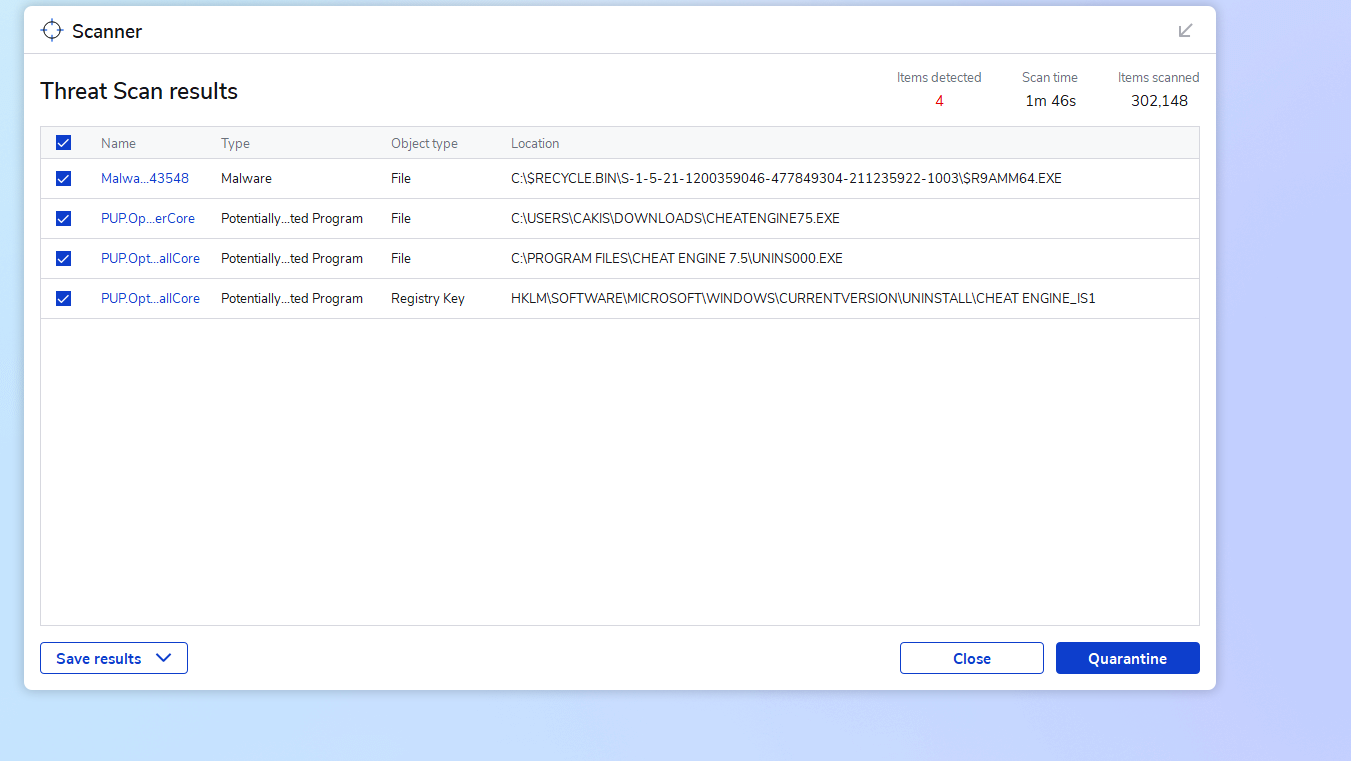Viewport: 1351px width, 761px height.
Task: Uncheck the Registry Key row checkbox
Action: (x=63, y=298)
